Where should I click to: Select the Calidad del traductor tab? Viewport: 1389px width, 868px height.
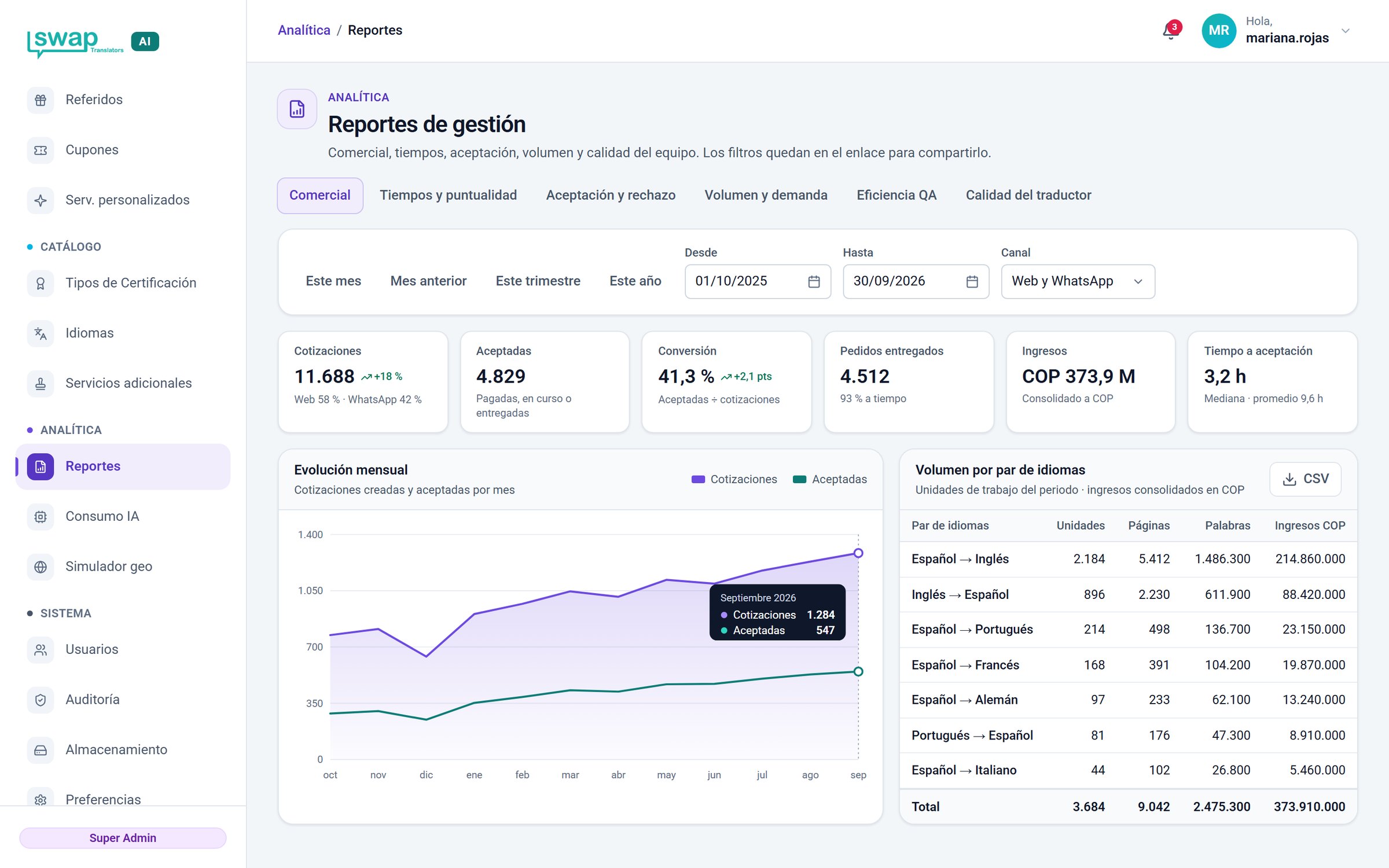click(x=1028, y=196)
